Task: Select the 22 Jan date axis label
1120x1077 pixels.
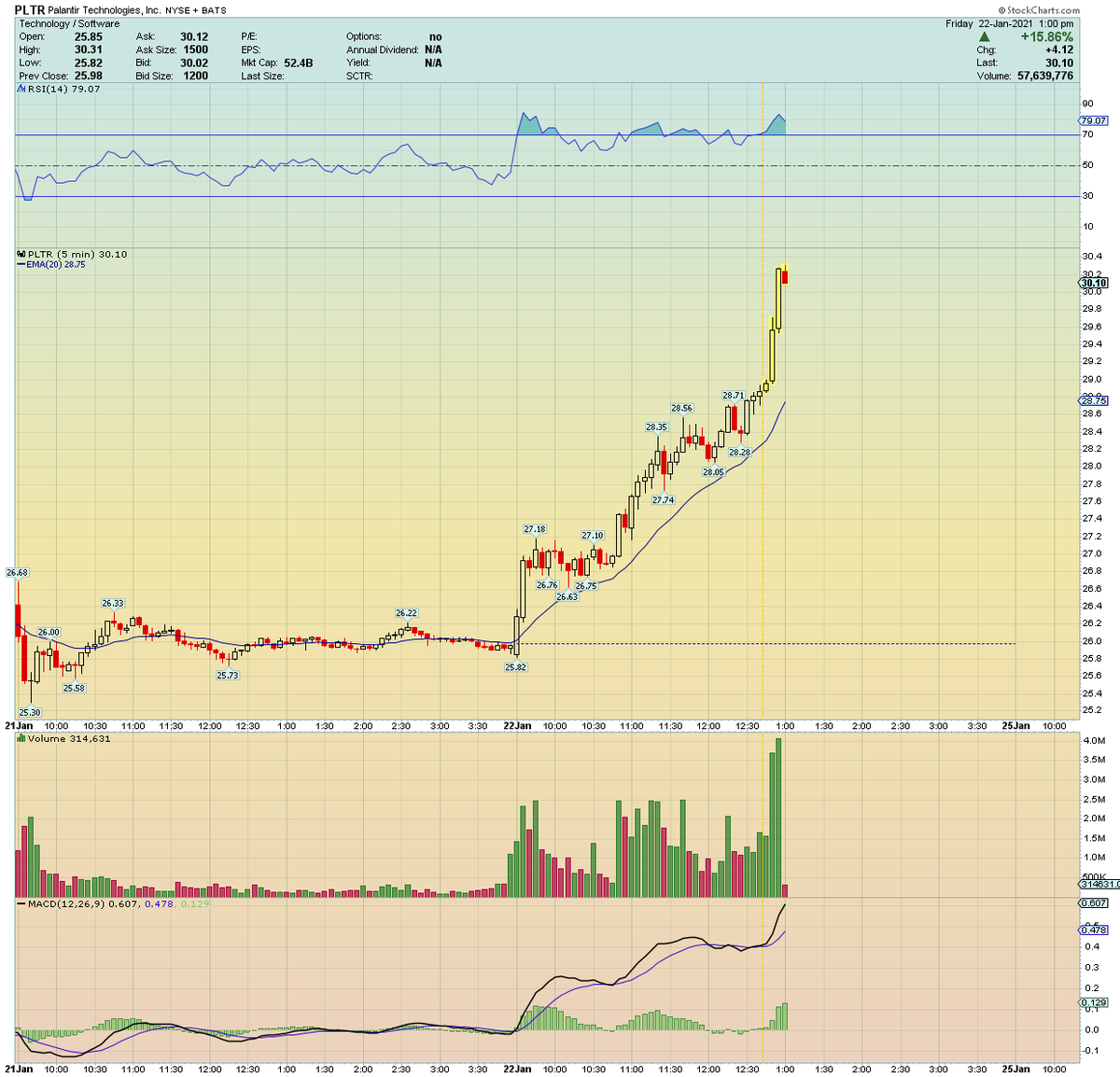Action: (x=516, y=724)
